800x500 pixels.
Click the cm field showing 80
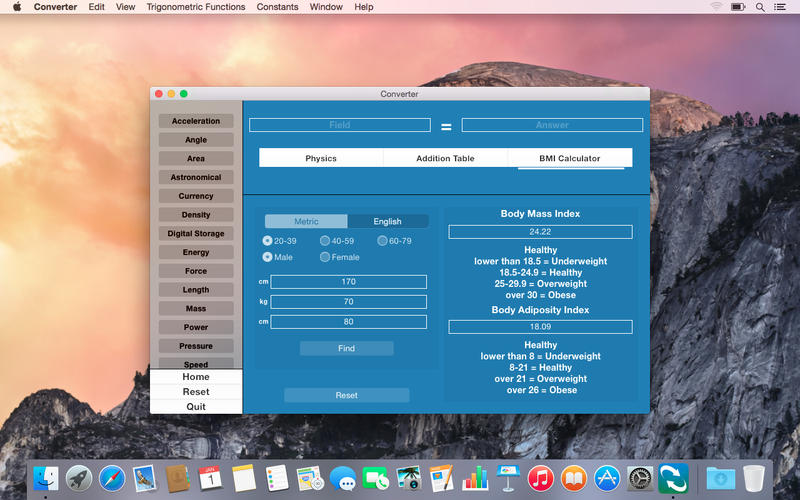pyautogui.click(x=348, y=321)
